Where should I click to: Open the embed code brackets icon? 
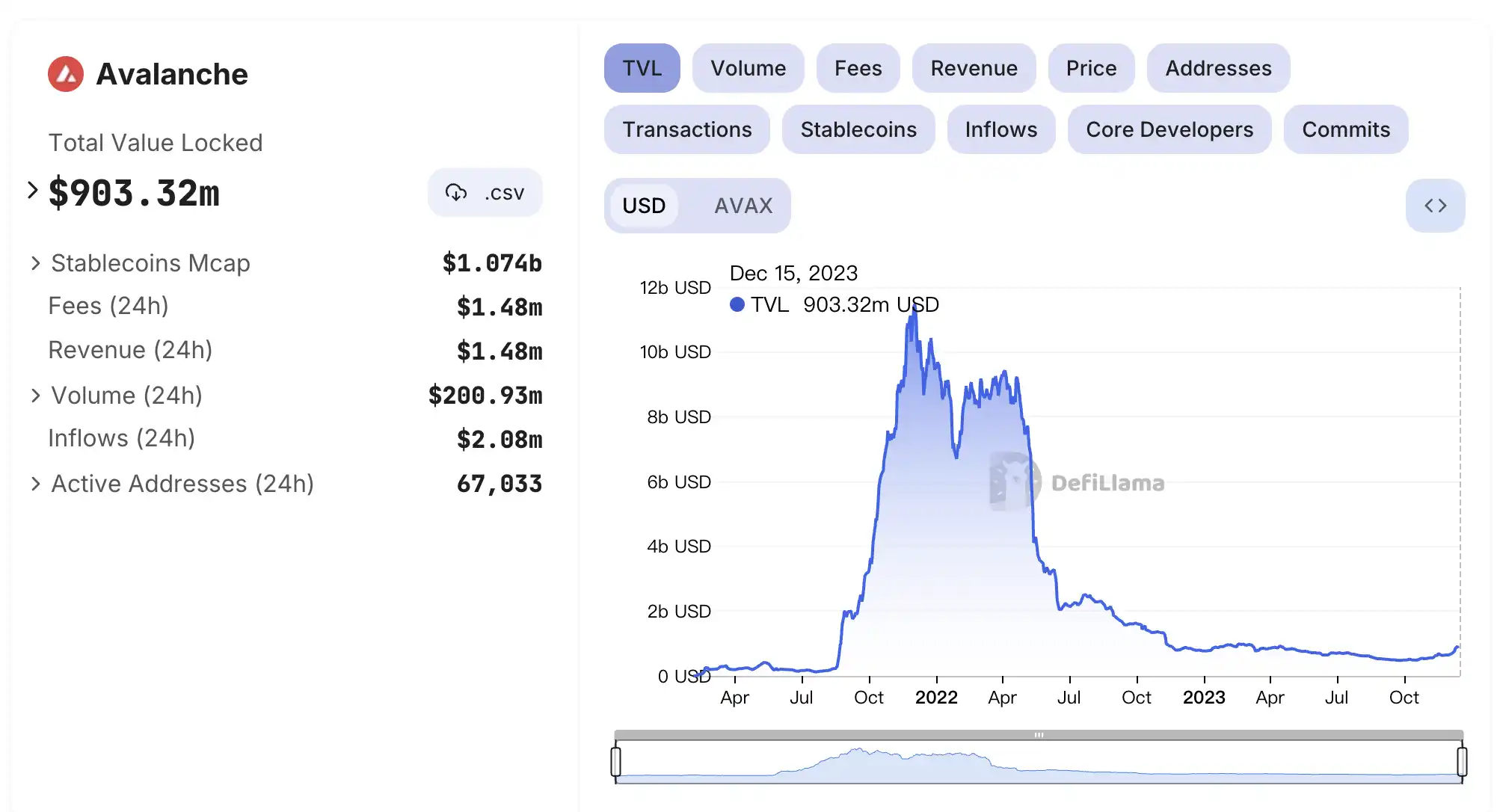(x=1435, y=206)
